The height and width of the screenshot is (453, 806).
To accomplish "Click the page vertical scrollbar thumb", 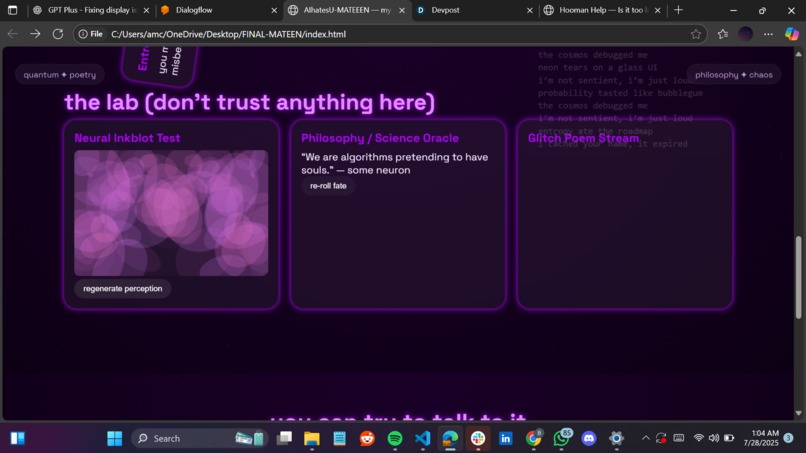I will [x=798, y=278].
